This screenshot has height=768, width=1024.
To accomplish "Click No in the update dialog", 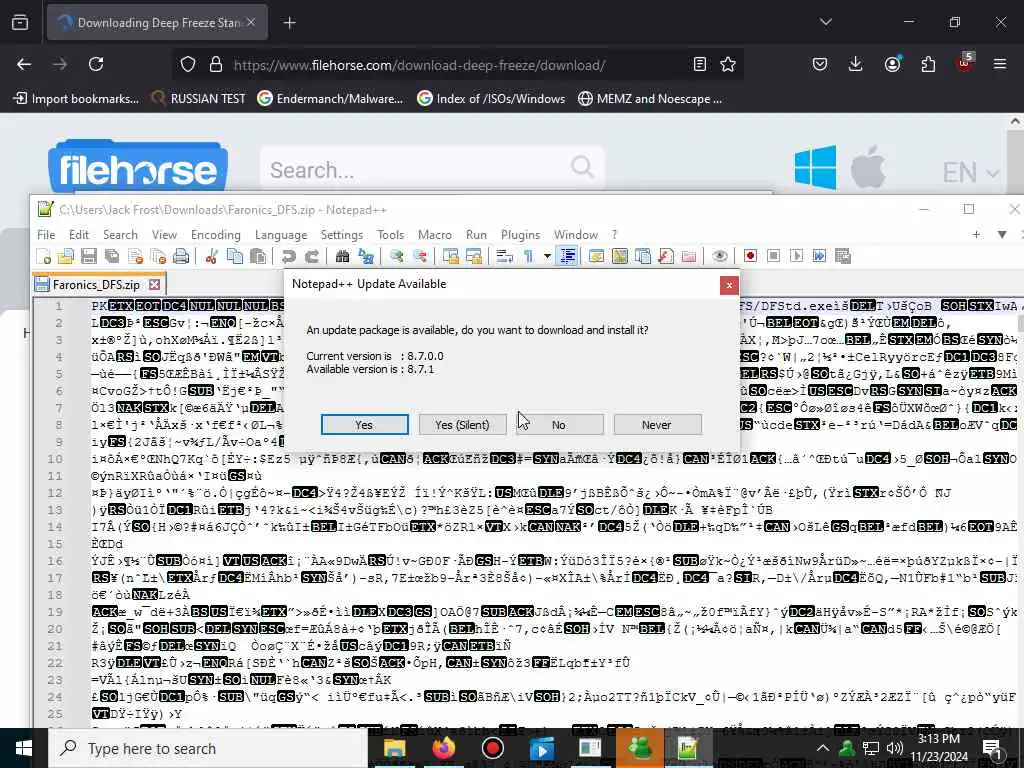I will 559,424.
